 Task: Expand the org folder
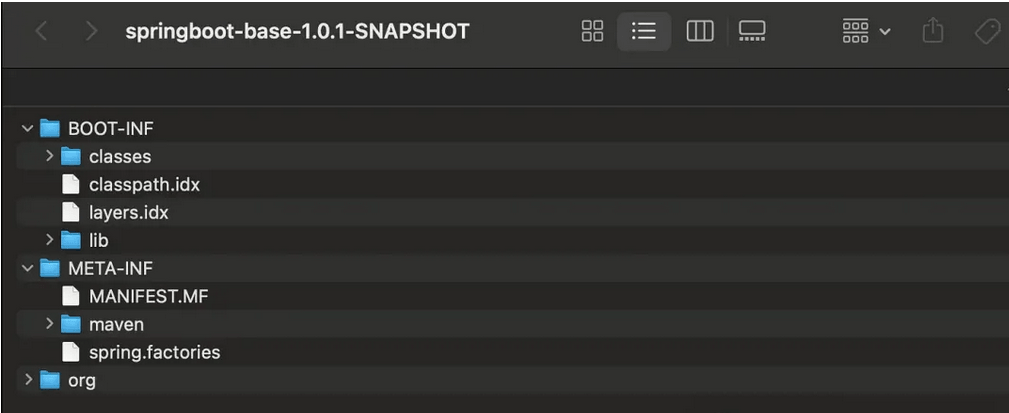[27, 380]
